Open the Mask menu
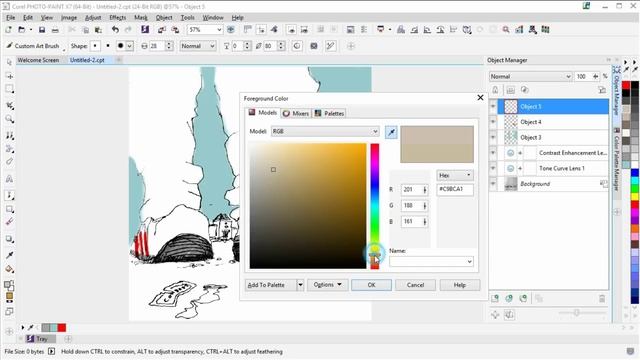 click(141, 18)
